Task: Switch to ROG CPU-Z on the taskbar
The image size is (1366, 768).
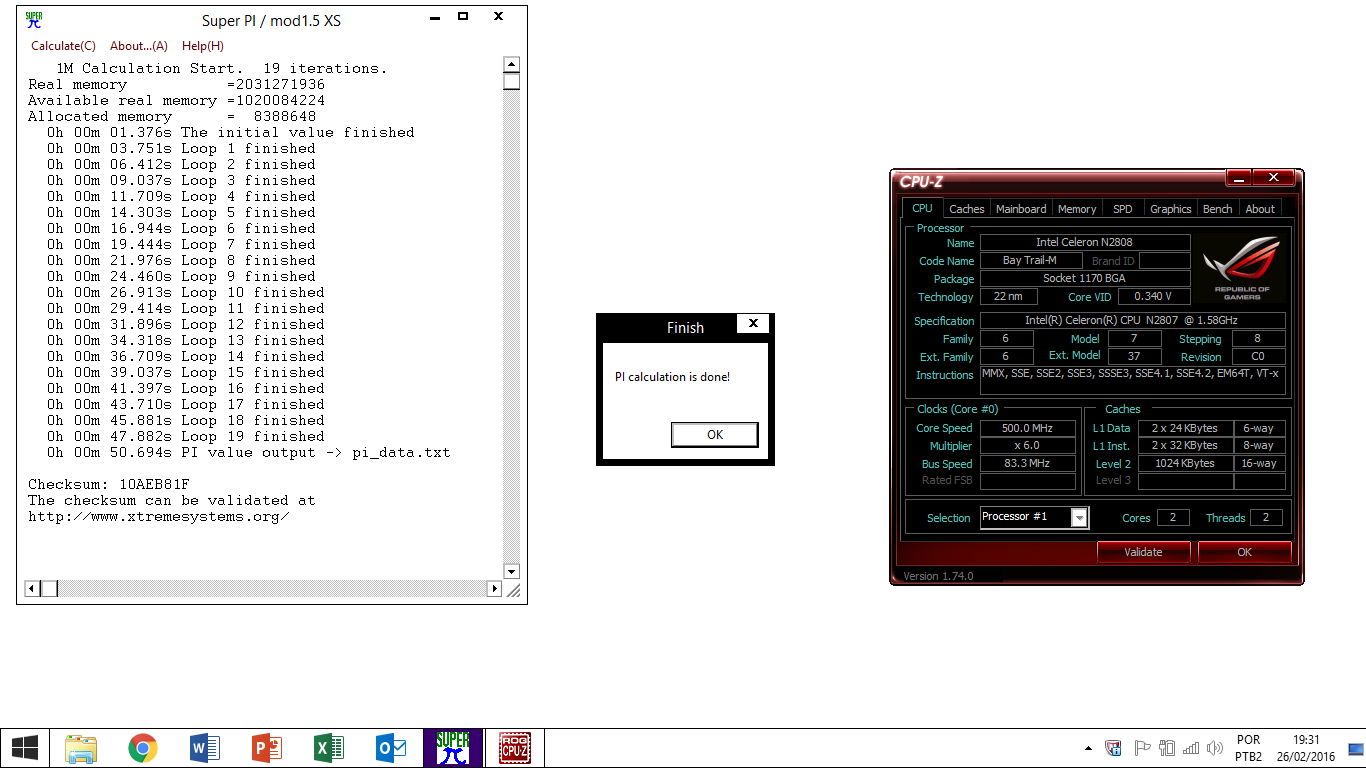Action: (x=514, y=748)
